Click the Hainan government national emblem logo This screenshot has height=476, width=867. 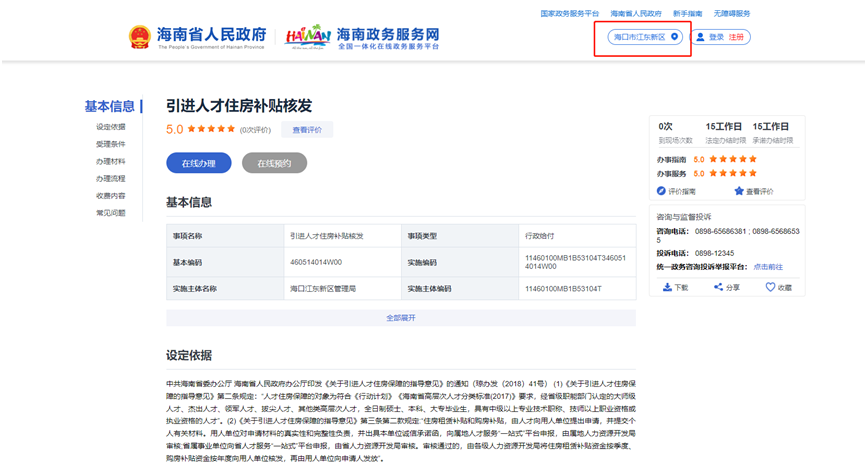[140, 38]
